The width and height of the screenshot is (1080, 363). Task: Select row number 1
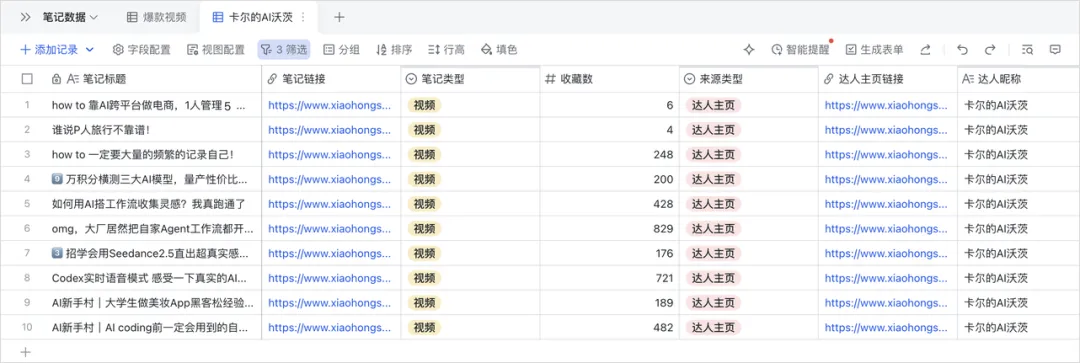coord(27,105)
